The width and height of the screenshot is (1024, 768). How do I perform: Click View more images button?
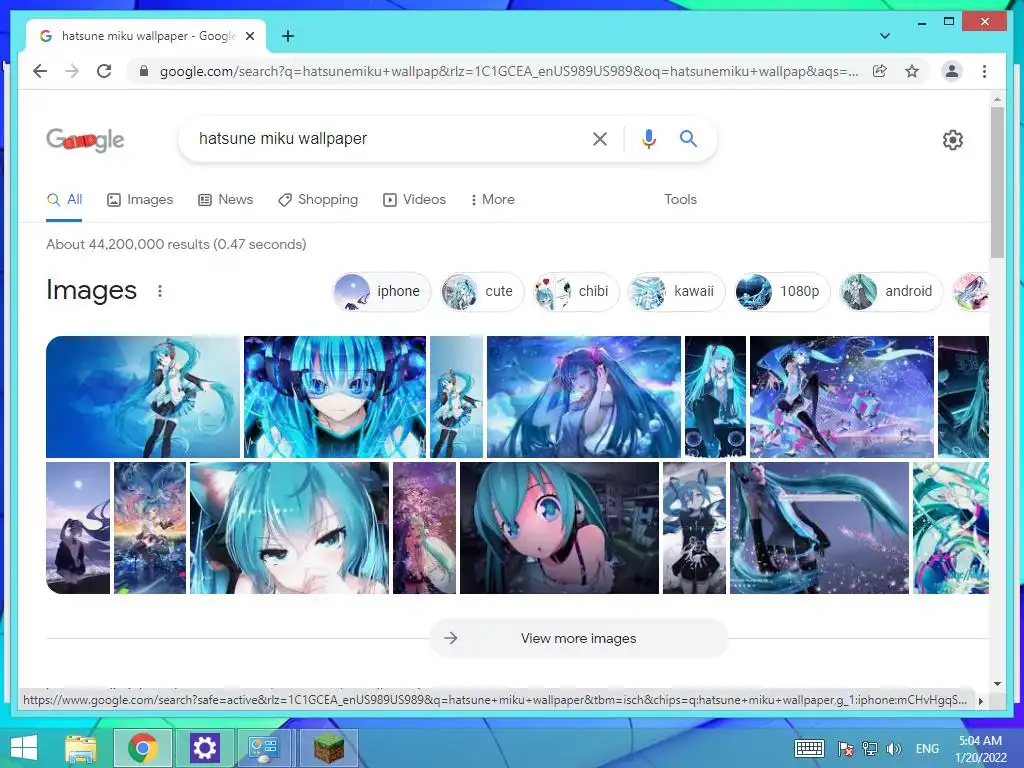(579, 638)
